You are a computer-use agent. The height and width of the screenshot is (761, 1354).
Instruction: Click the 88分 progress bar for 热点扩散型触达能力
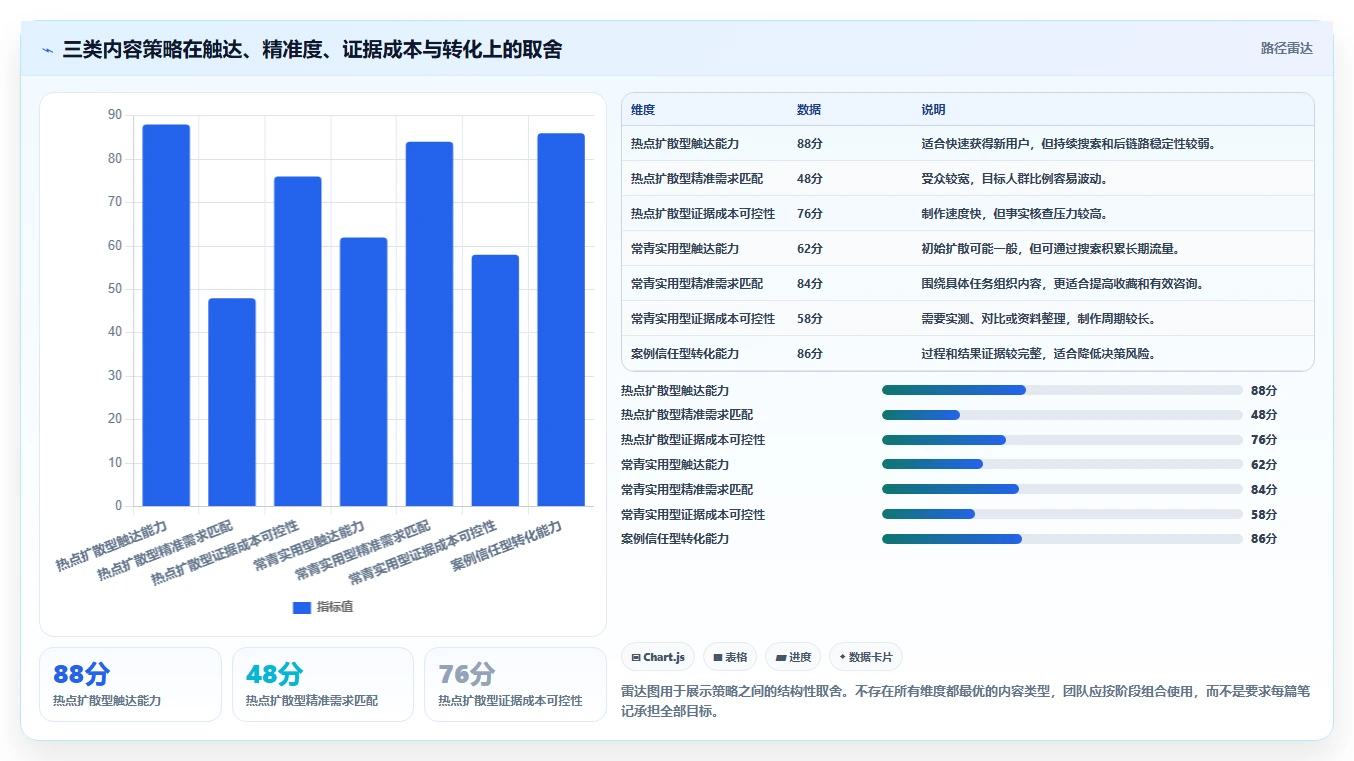tap(1062, 390)
